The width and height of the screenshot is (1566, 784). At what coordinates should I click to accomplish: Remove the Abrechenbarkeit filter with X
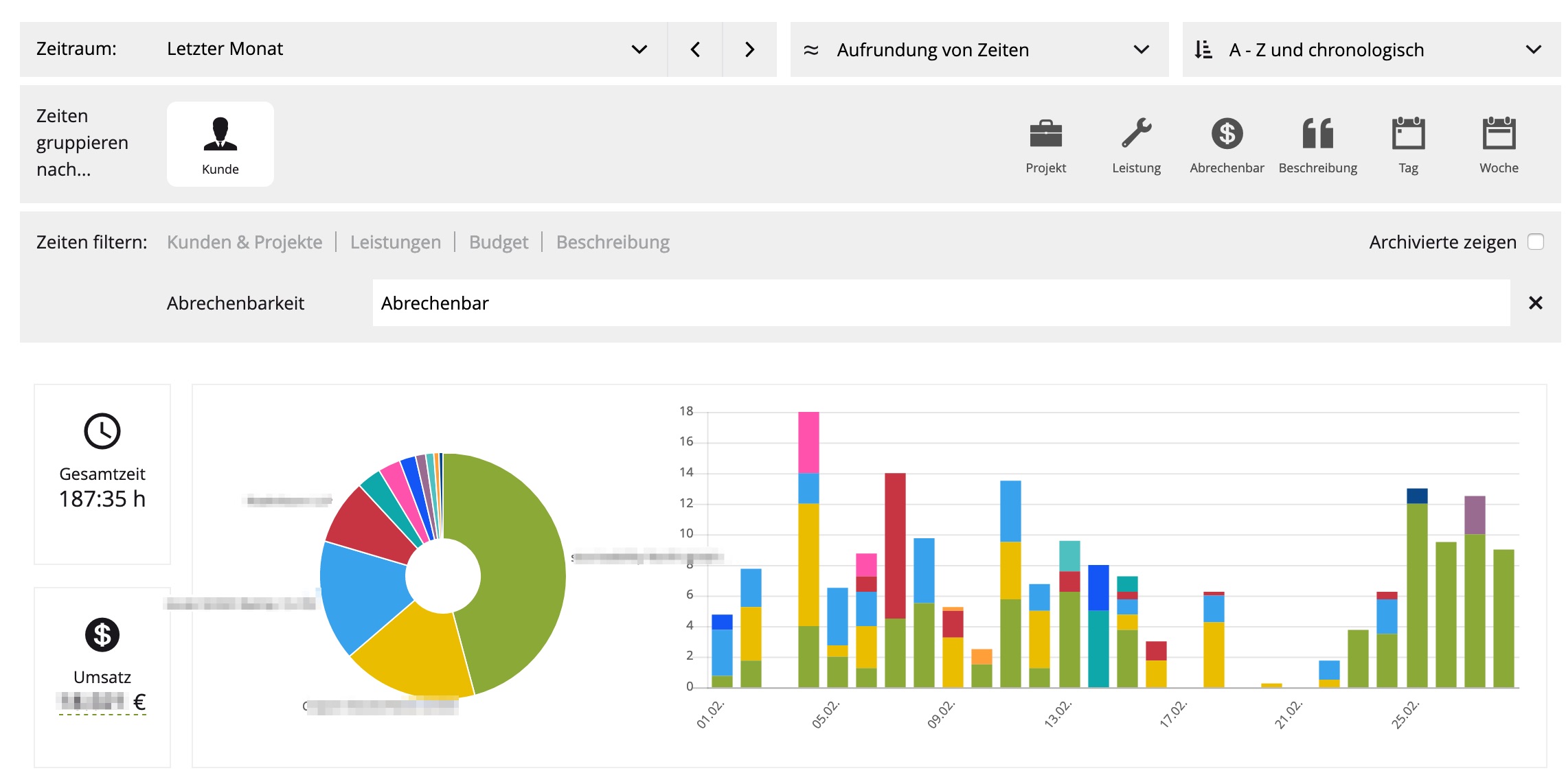(x=1535, y=303)
